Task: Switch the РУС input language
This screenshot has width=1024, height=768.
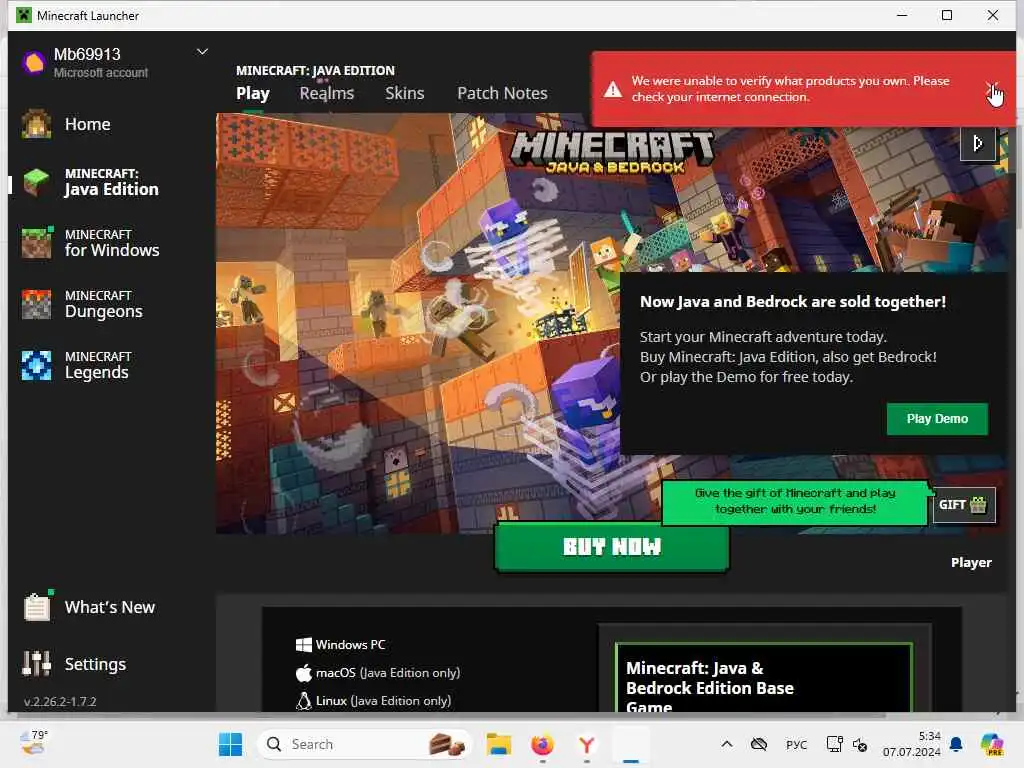Action: point(796,744)
